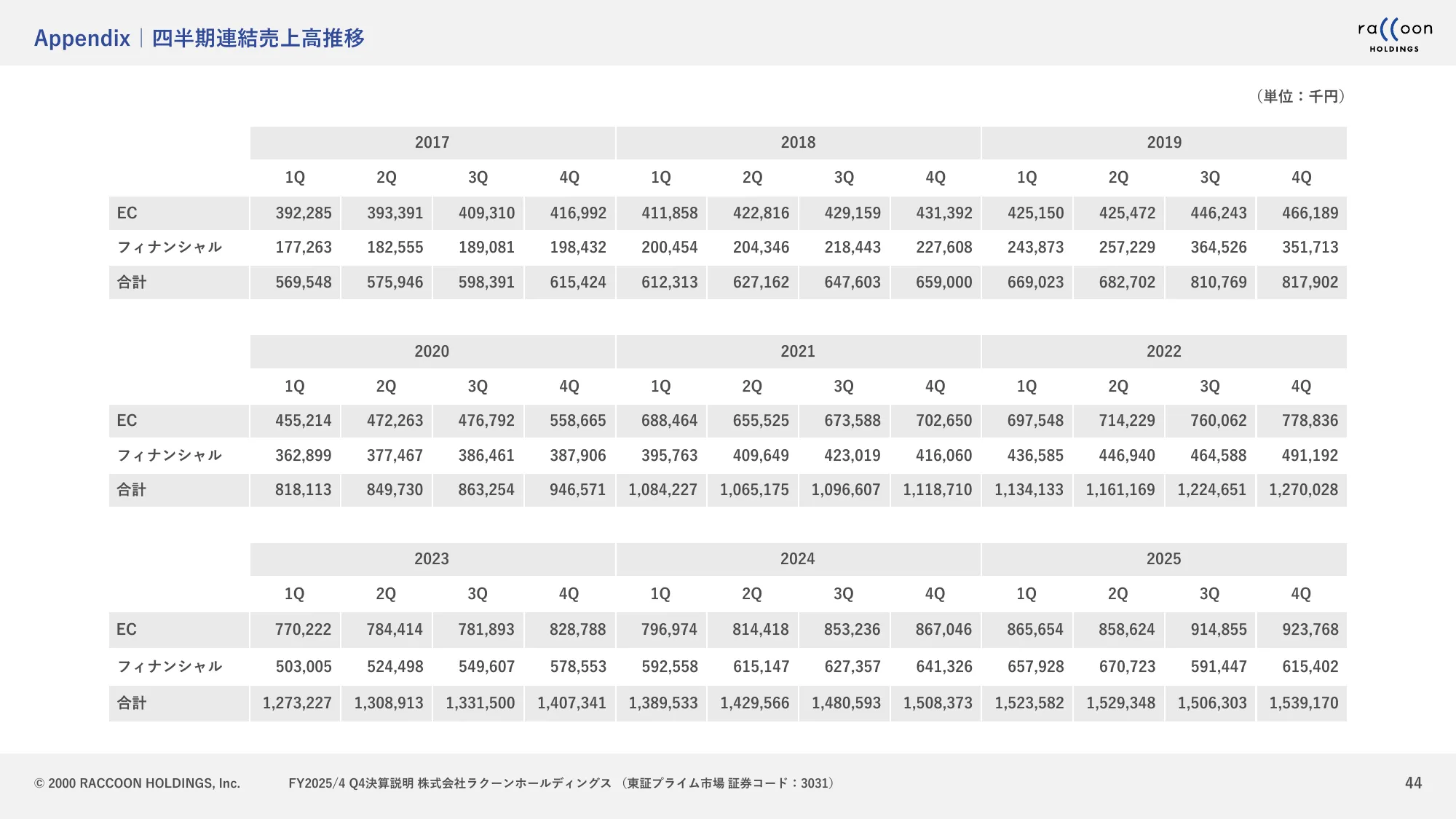This screenshot has width=1456, height=819.
Task: Click フィナンシャル label in 2020 table
Action: click(169, 456)
